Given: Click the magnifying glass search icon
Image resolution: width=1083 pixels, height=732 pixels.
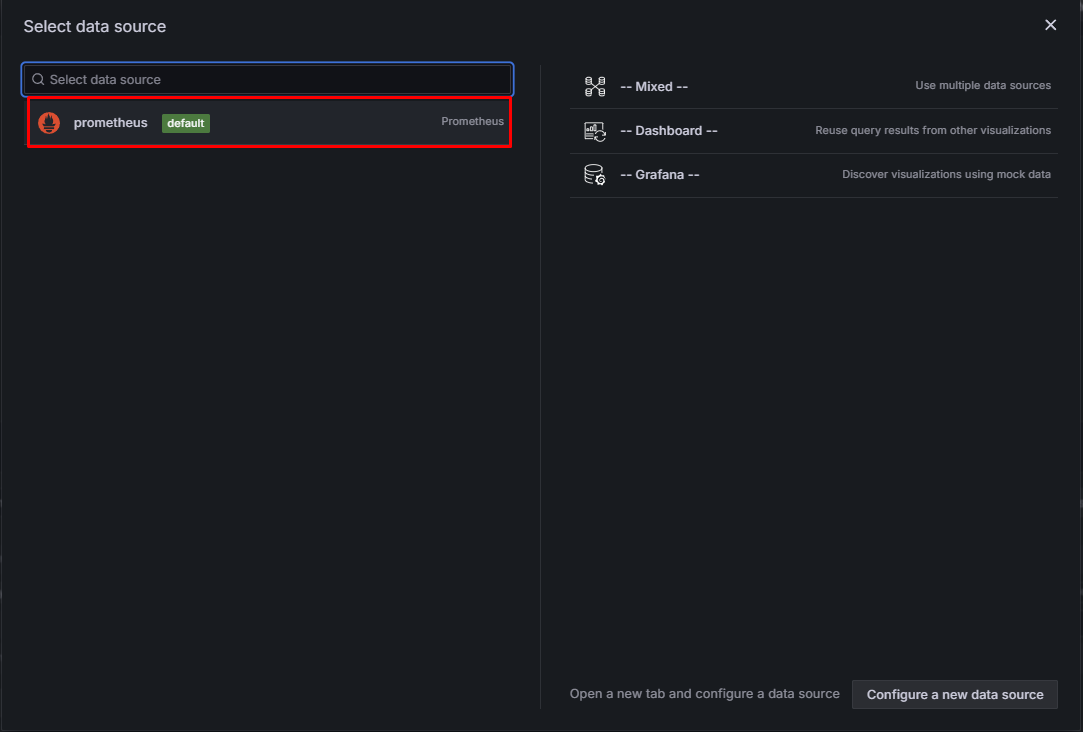Looking at the screenshot, I should coord(38,78).
